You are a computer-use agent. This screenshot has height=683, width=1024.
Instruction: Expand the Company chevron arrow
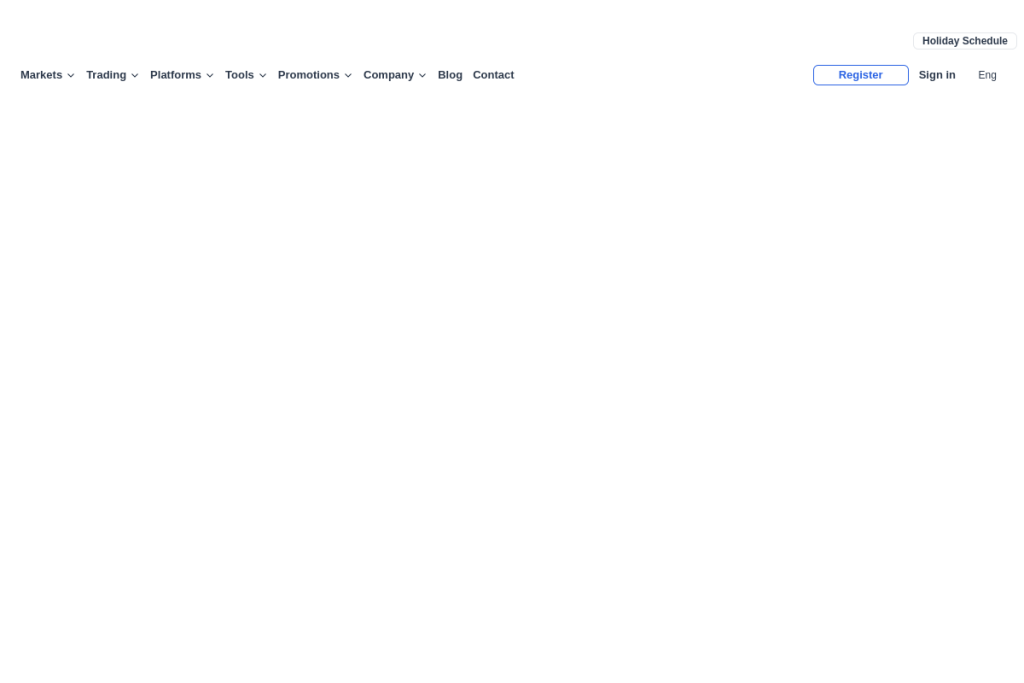423,76
